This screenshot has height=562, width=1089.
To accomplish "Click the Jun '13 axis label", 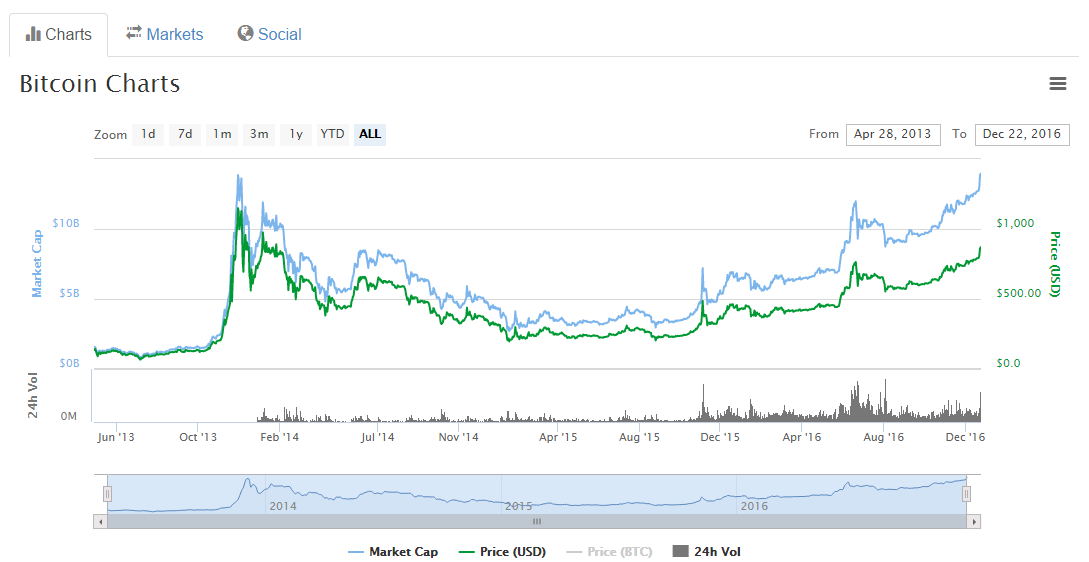I will [116, 437].
